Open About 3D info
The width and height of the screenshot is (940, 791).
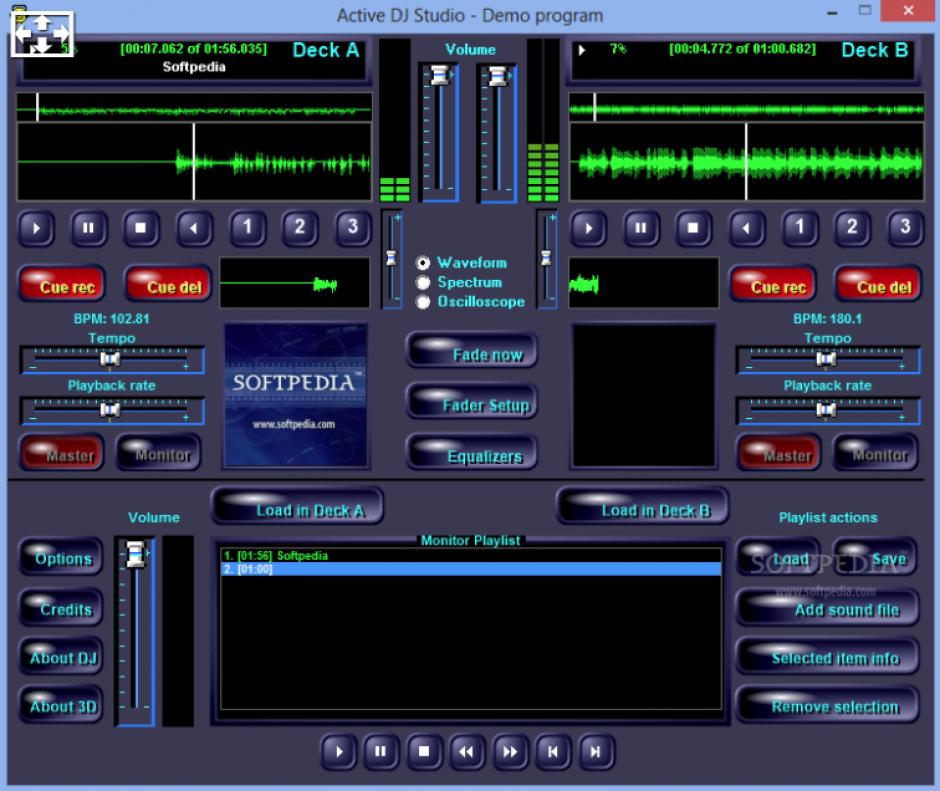click(x=61, y=704)
